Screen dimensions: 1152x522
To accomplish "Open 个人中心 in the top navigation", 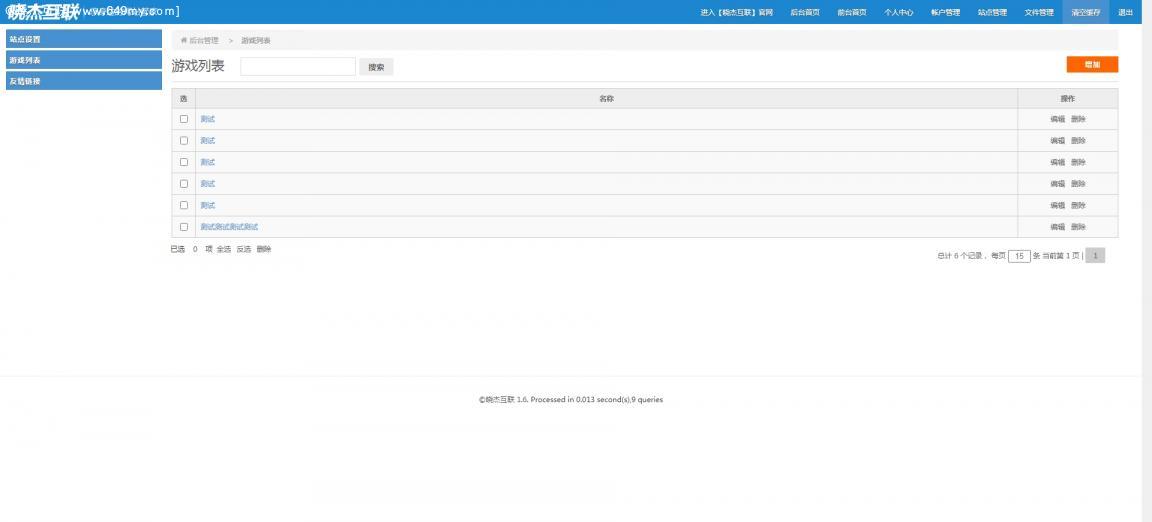I will pyautogui.click(x=899, y=12).
